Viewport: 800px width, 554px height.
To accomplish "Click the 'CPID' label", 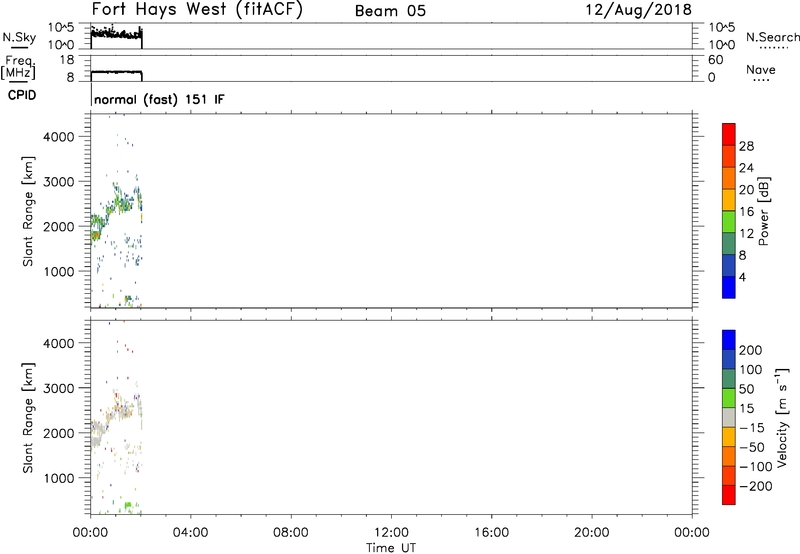I will coord(22,95).
